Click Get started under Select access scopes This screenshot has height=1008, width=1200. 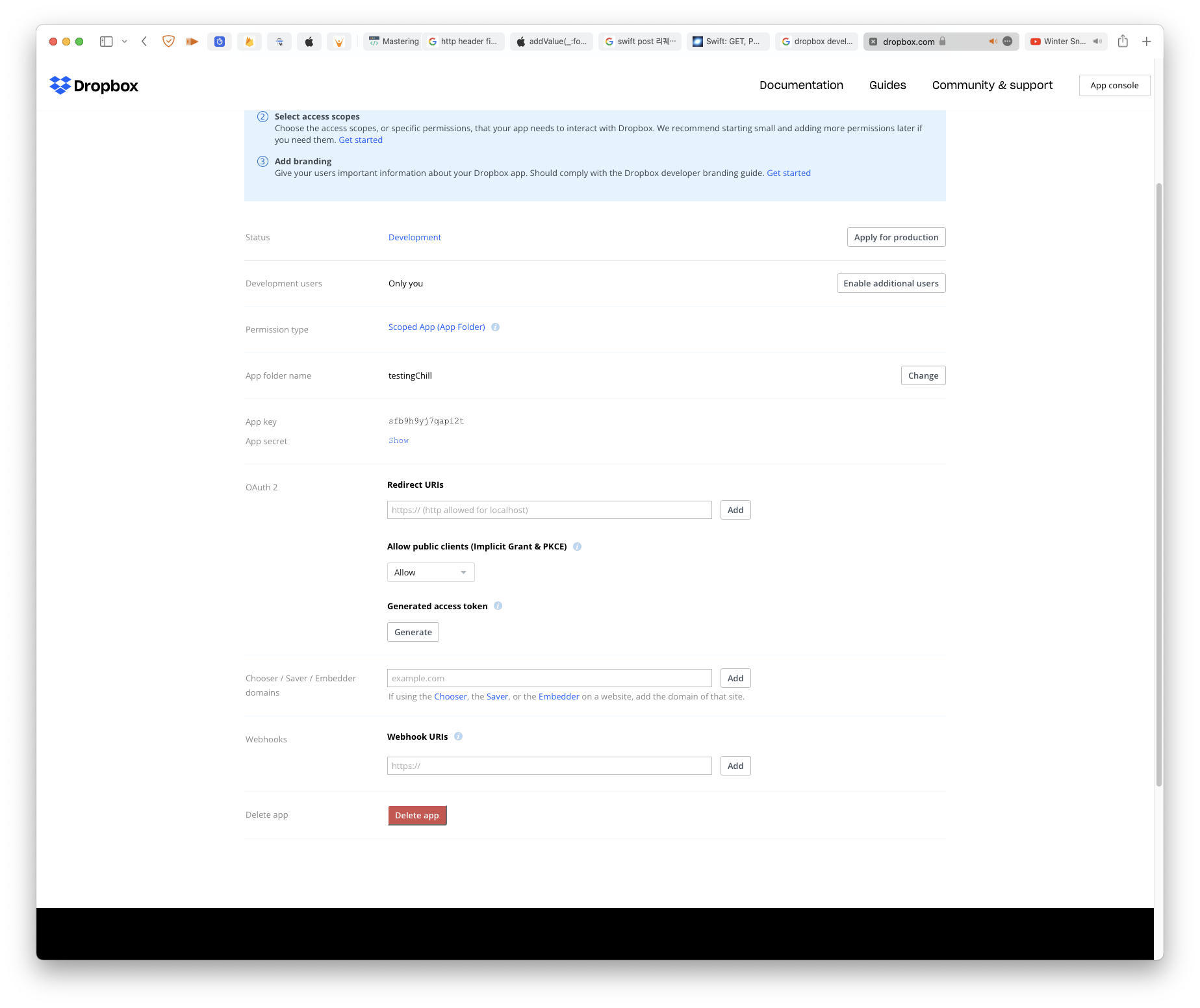pyautogui.click(x=361, y=140)
